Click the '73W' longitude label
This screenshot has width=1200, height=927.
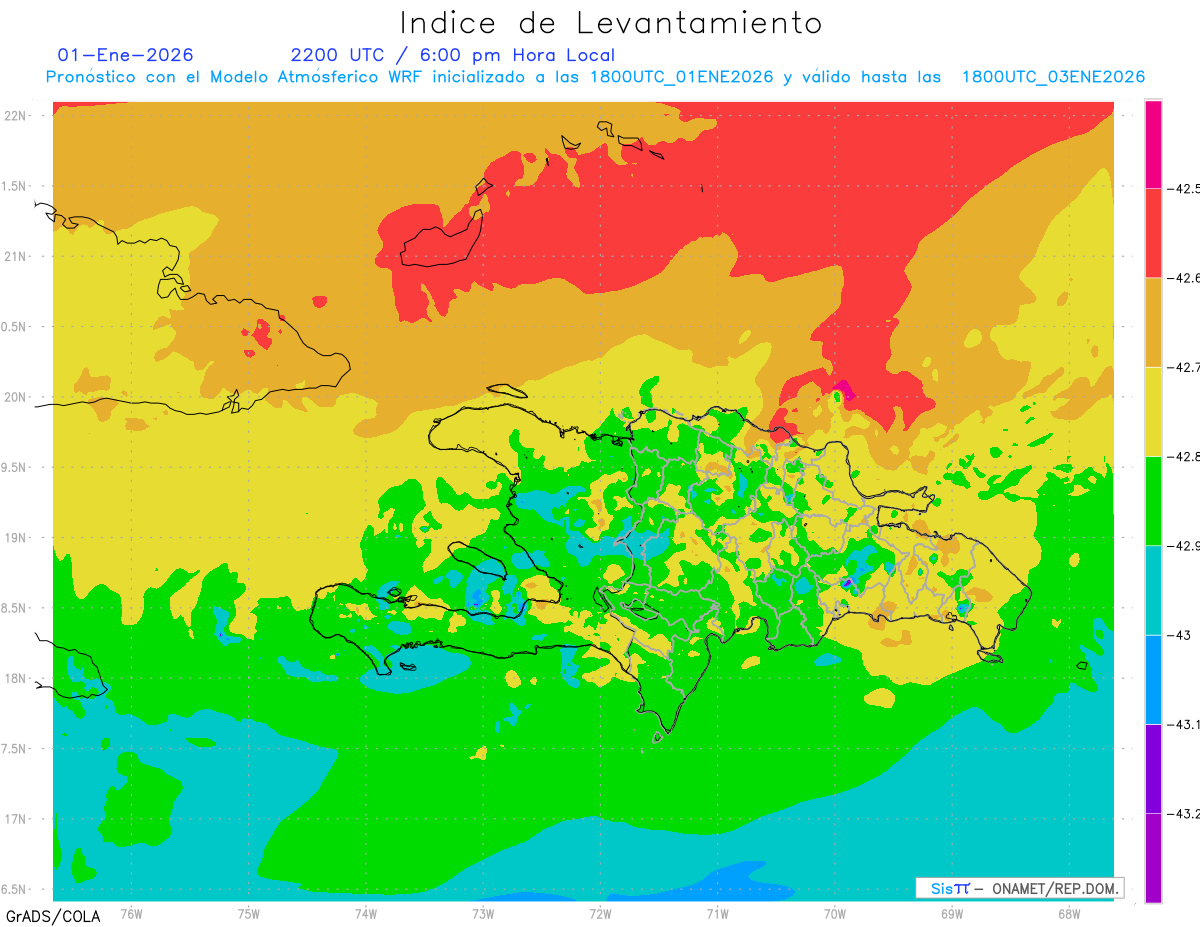pos(483,913)
